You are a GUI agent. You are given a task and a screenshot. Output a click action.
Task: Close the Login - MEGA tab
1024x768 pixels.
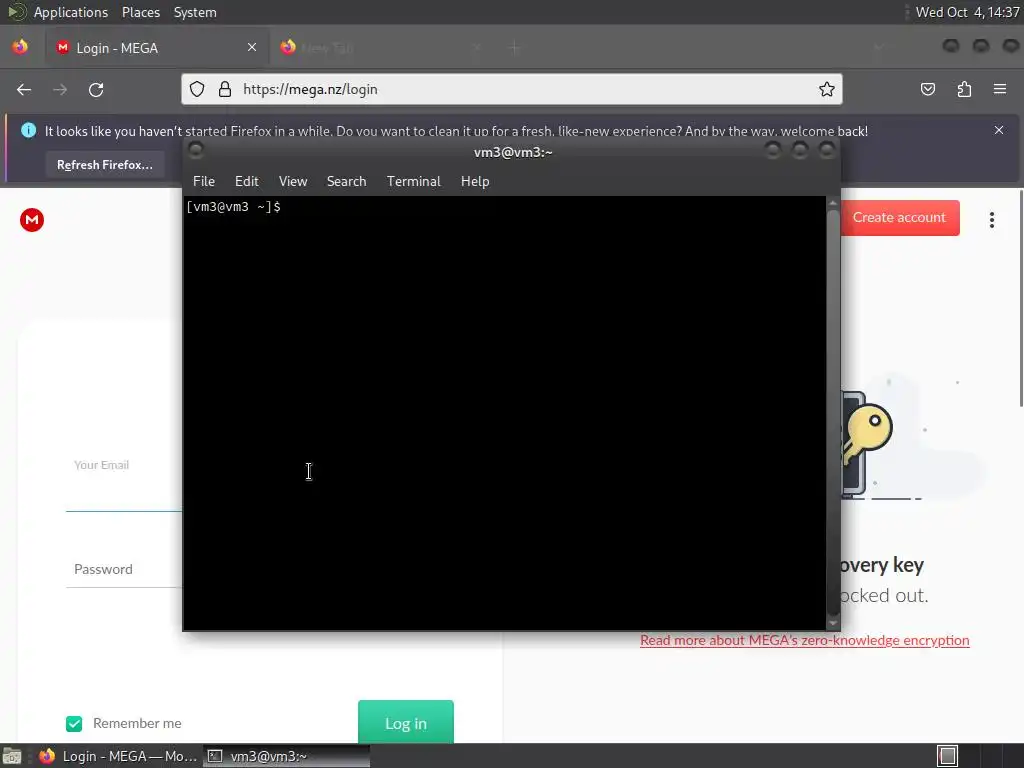[252, 47]
